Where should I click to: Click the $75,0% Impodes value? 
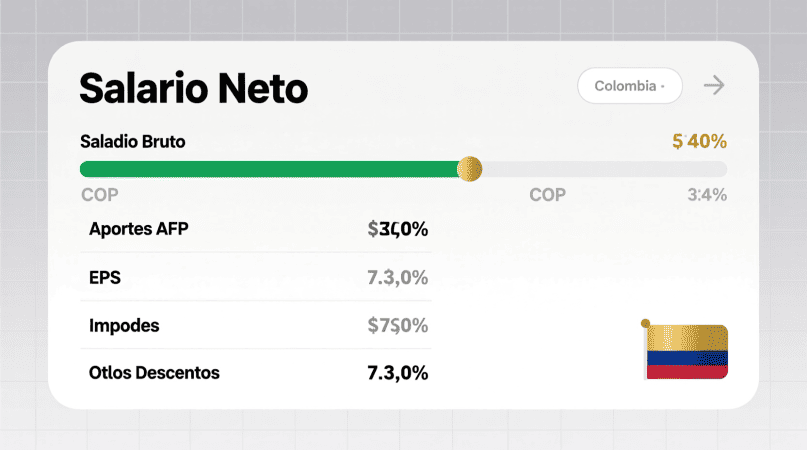click(398, 325)
